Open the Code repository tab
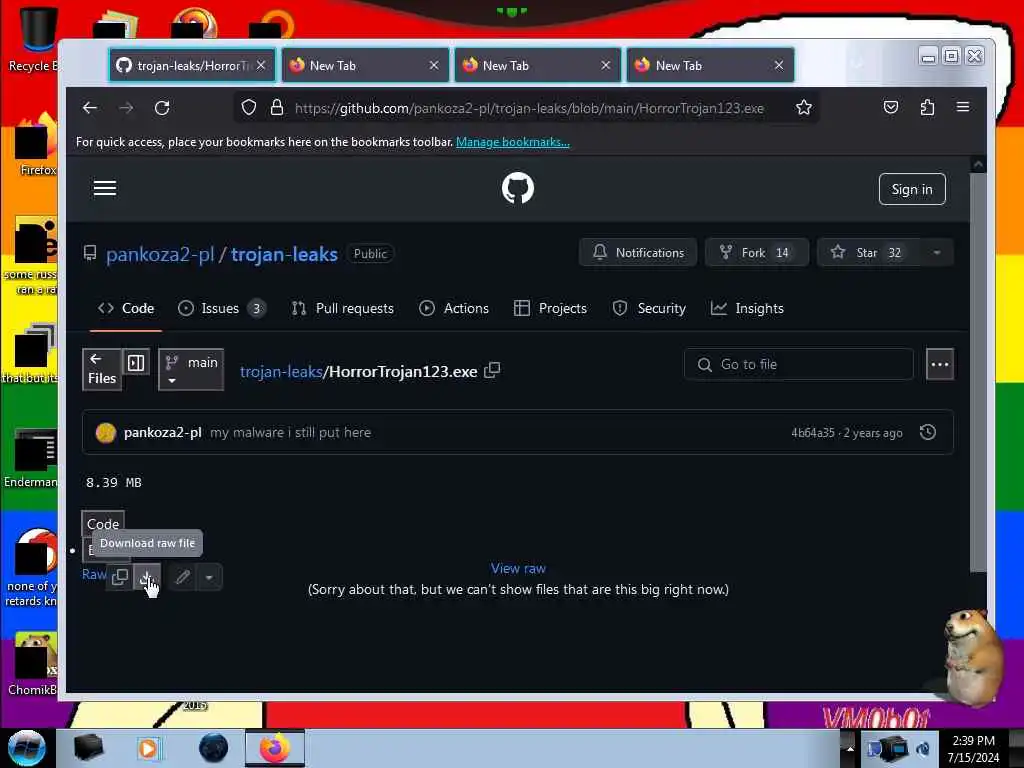 (x=126, y=308)
